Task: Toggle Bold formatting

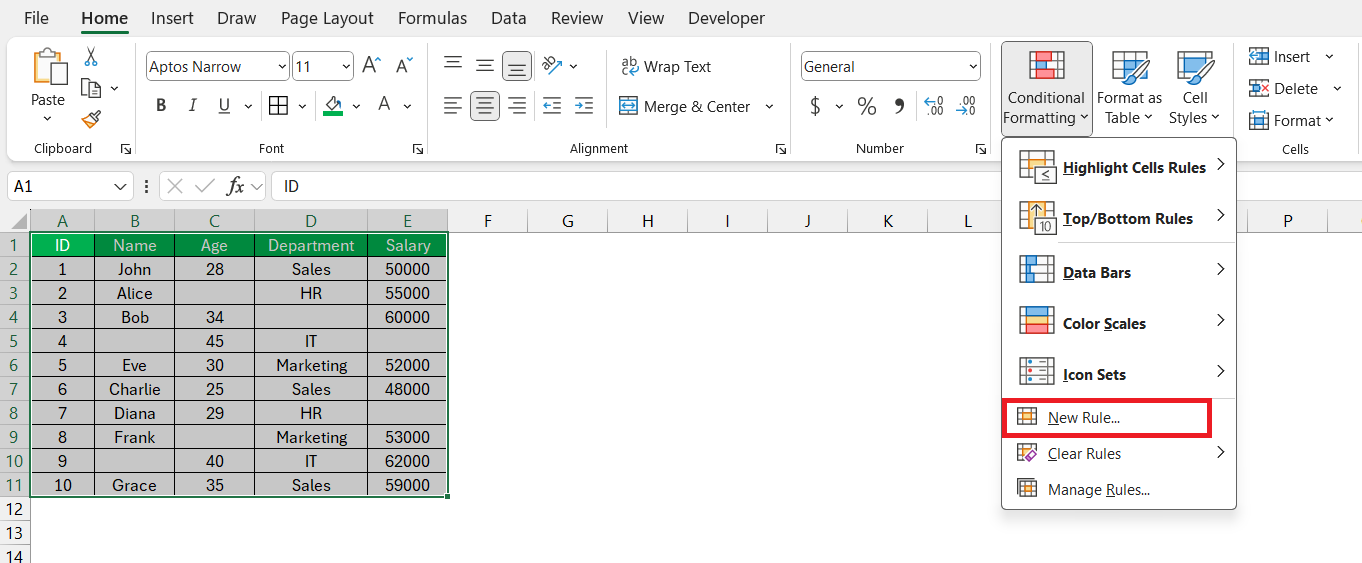Action: 161,106
